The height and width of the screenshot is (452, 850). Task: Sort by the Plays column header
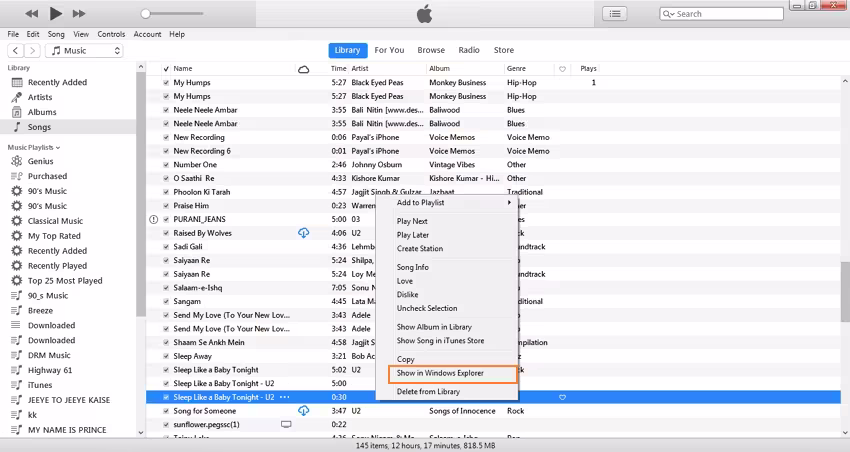tap(588, 69)
